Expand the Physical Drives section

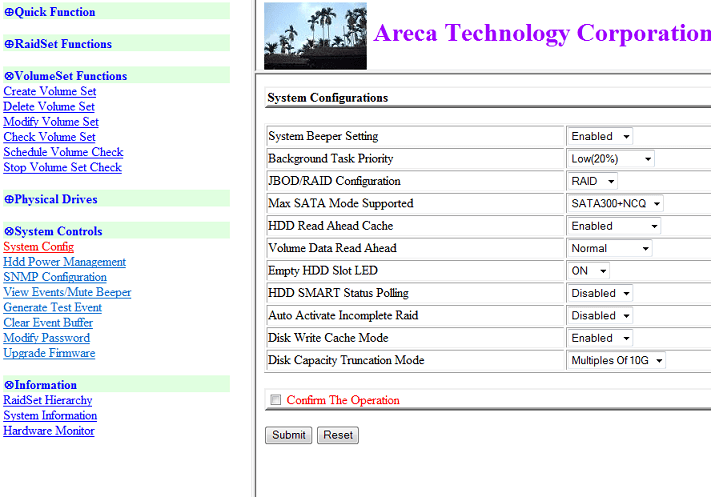pos(51,199)
